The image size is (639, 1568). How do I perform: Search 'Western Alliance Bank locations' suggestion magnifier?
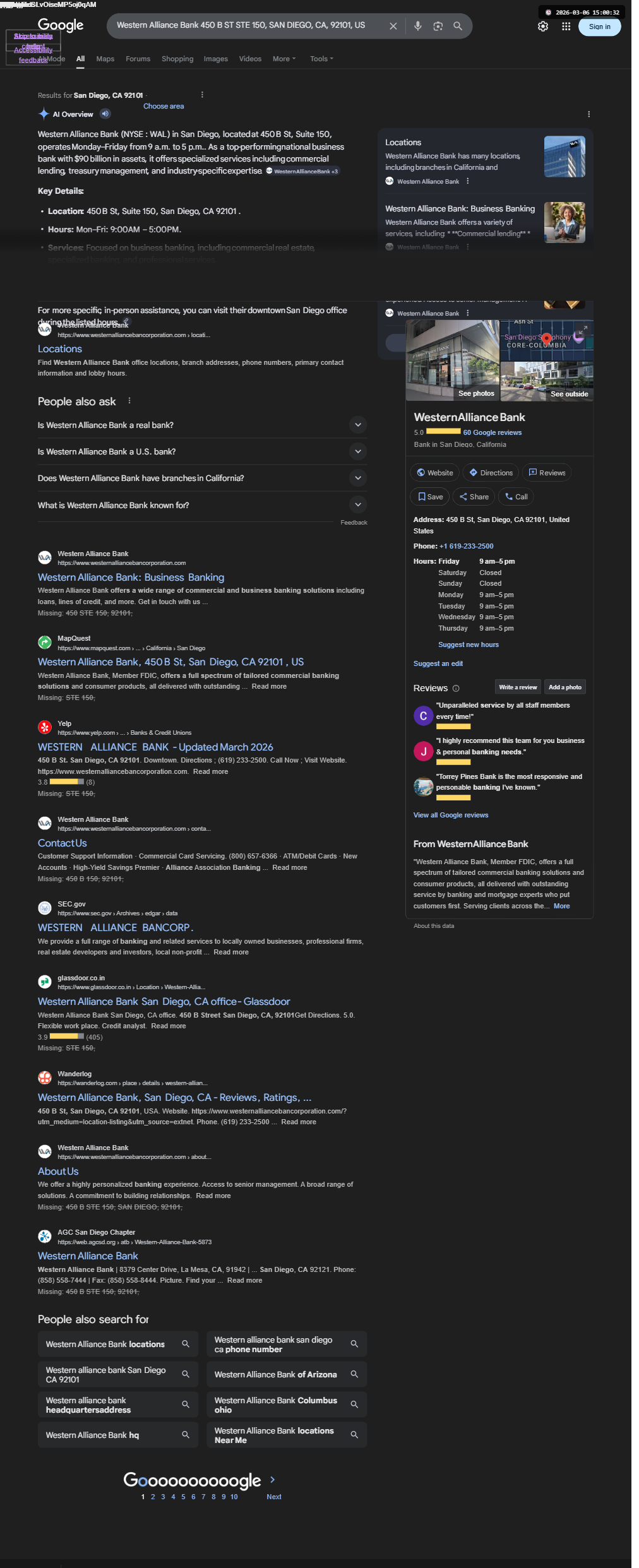coord(186,1344)
